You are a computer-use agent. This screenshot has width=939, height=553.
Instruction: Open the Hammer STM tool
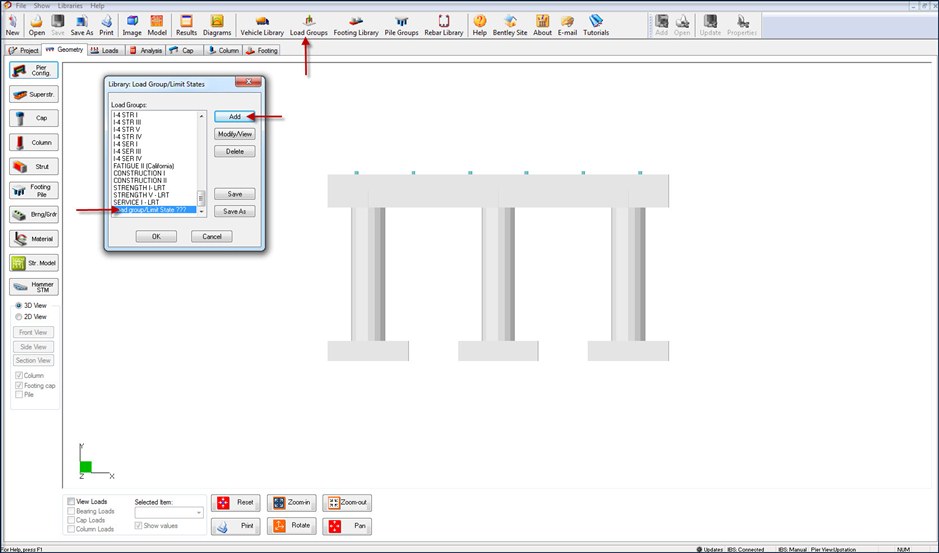(33, 287)
